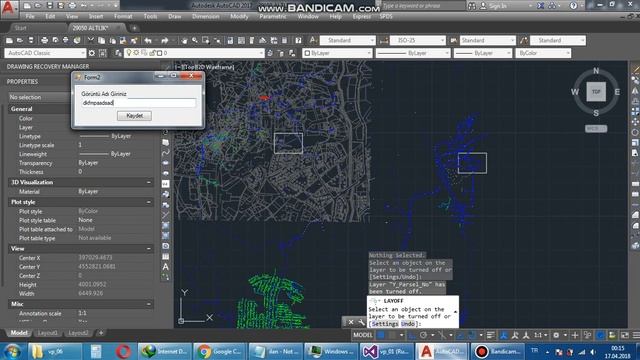Click the North label on the ViewCube compass
The height and width of the screenshot is (360, 640).
pos(596,71)
